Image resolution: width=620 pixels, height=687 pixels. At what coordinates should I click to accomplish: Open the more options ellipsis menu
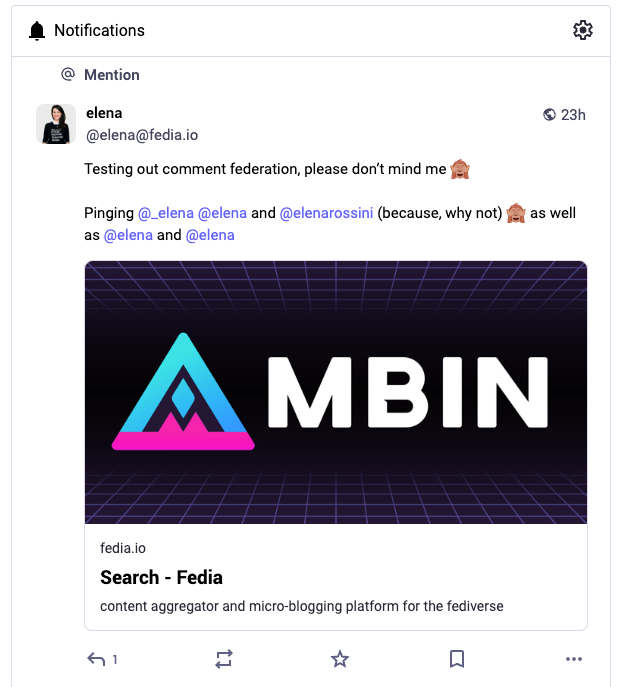tap(573, 659)
